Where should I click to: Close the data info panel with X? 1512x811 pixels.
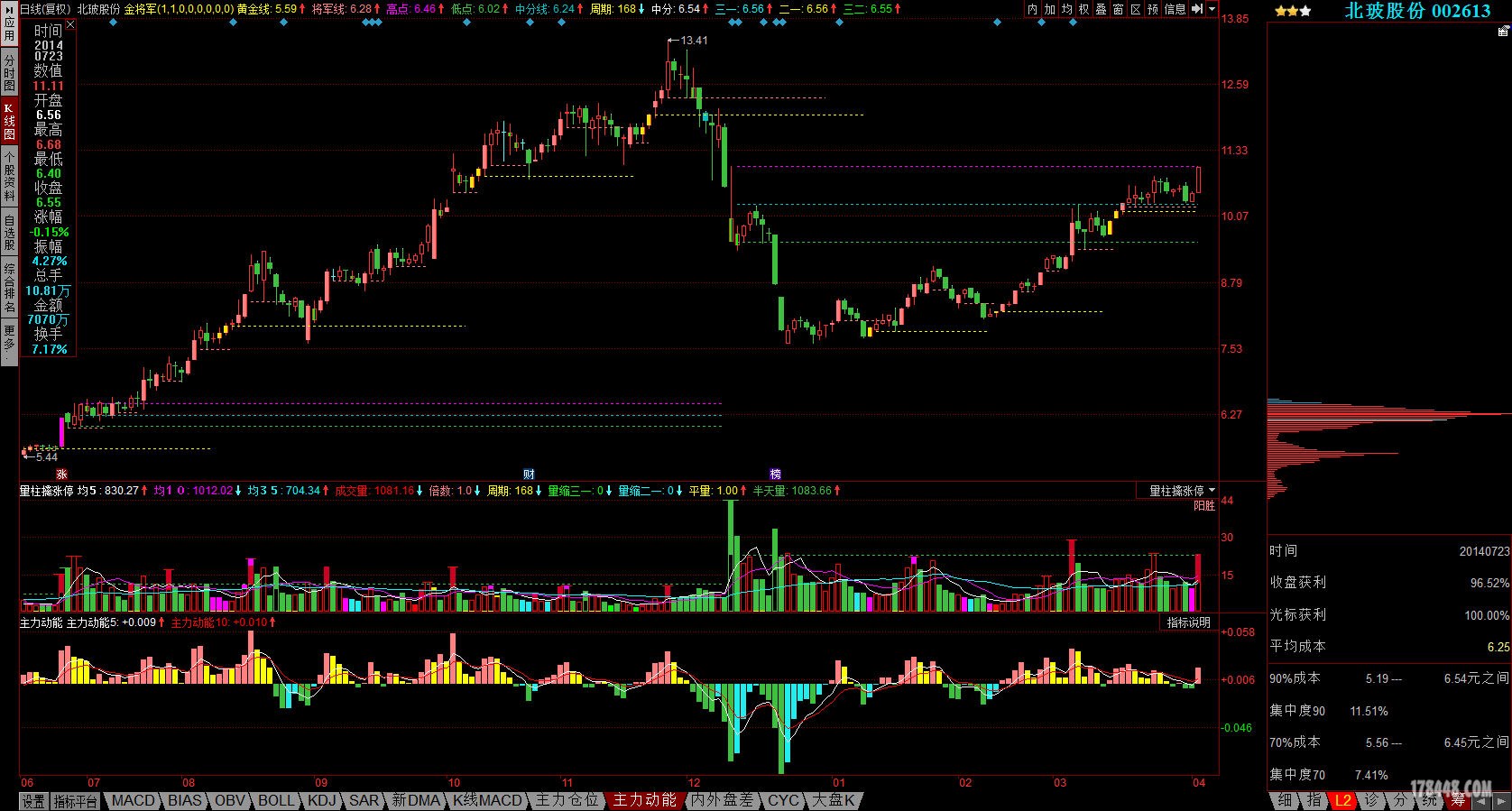coord(70,25)
